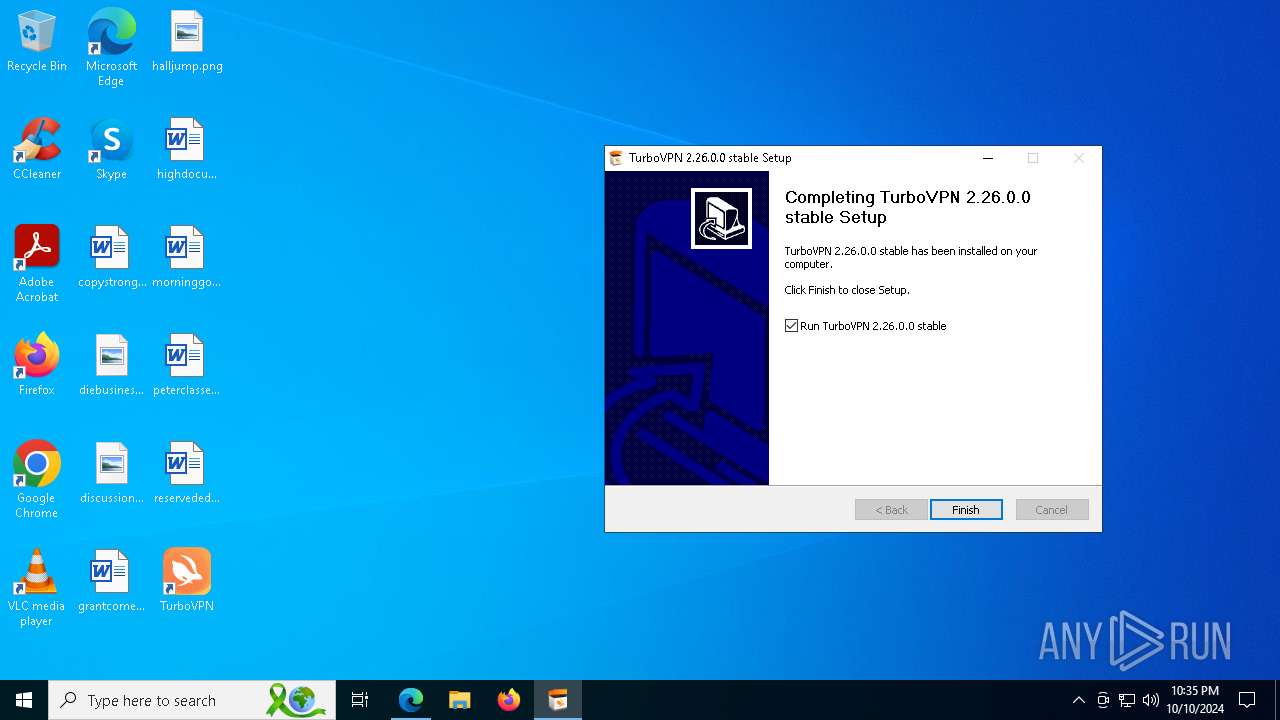Viewport: 1280px width, 720px height.
Task: Select the diebusines... image file icon
Action: point(111,366)
